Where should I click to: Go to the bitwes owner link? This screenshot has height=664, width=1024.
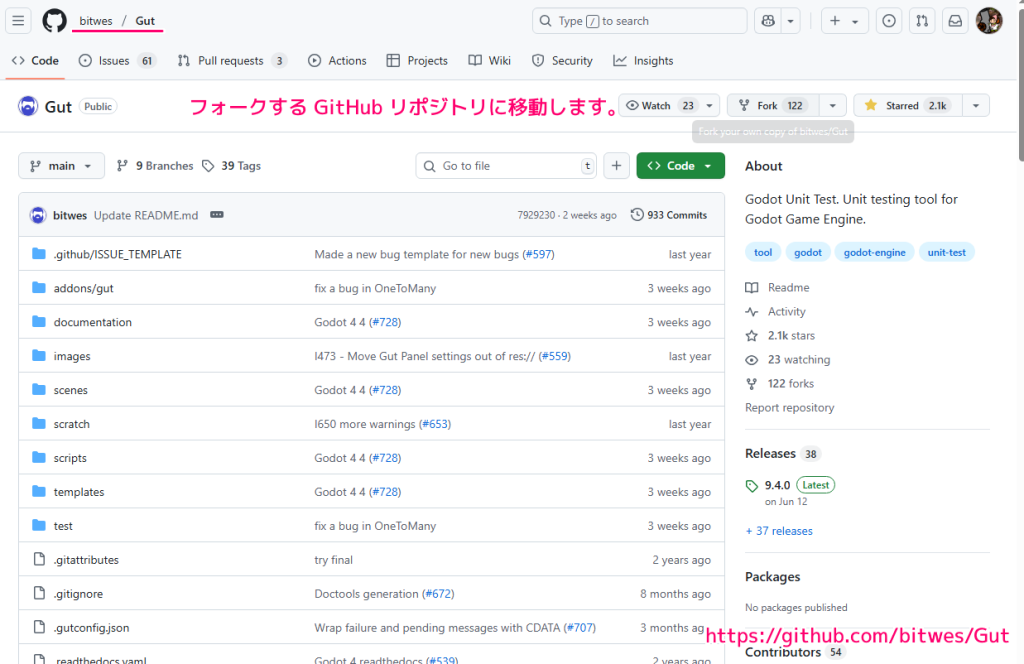point(96,21)
